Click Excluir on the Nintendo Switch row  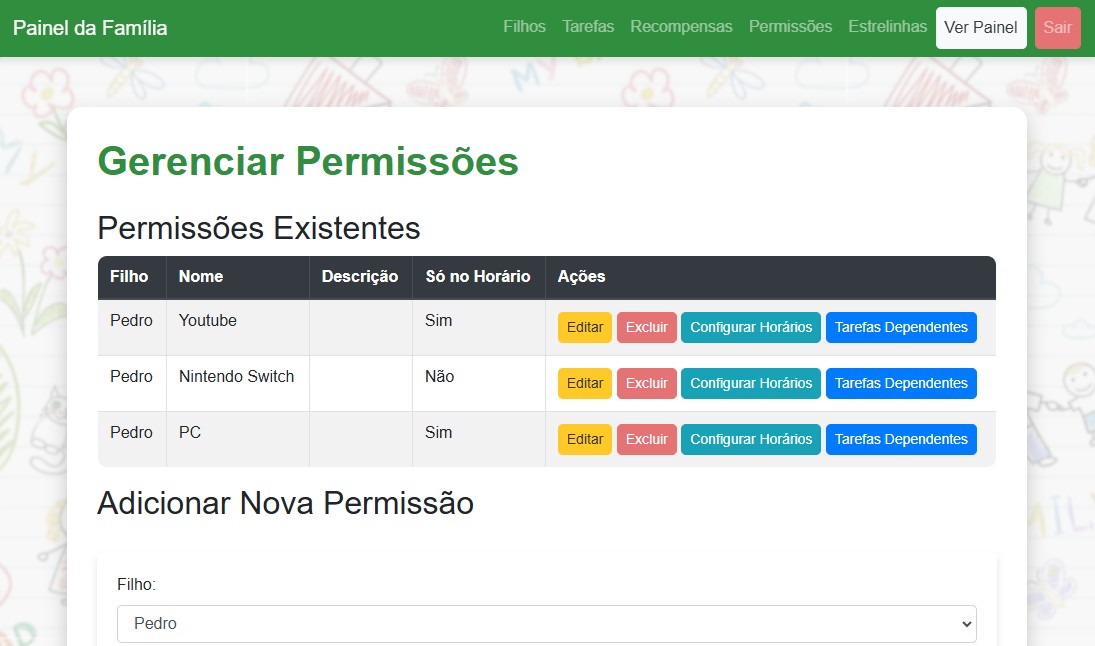click(647, 383)
